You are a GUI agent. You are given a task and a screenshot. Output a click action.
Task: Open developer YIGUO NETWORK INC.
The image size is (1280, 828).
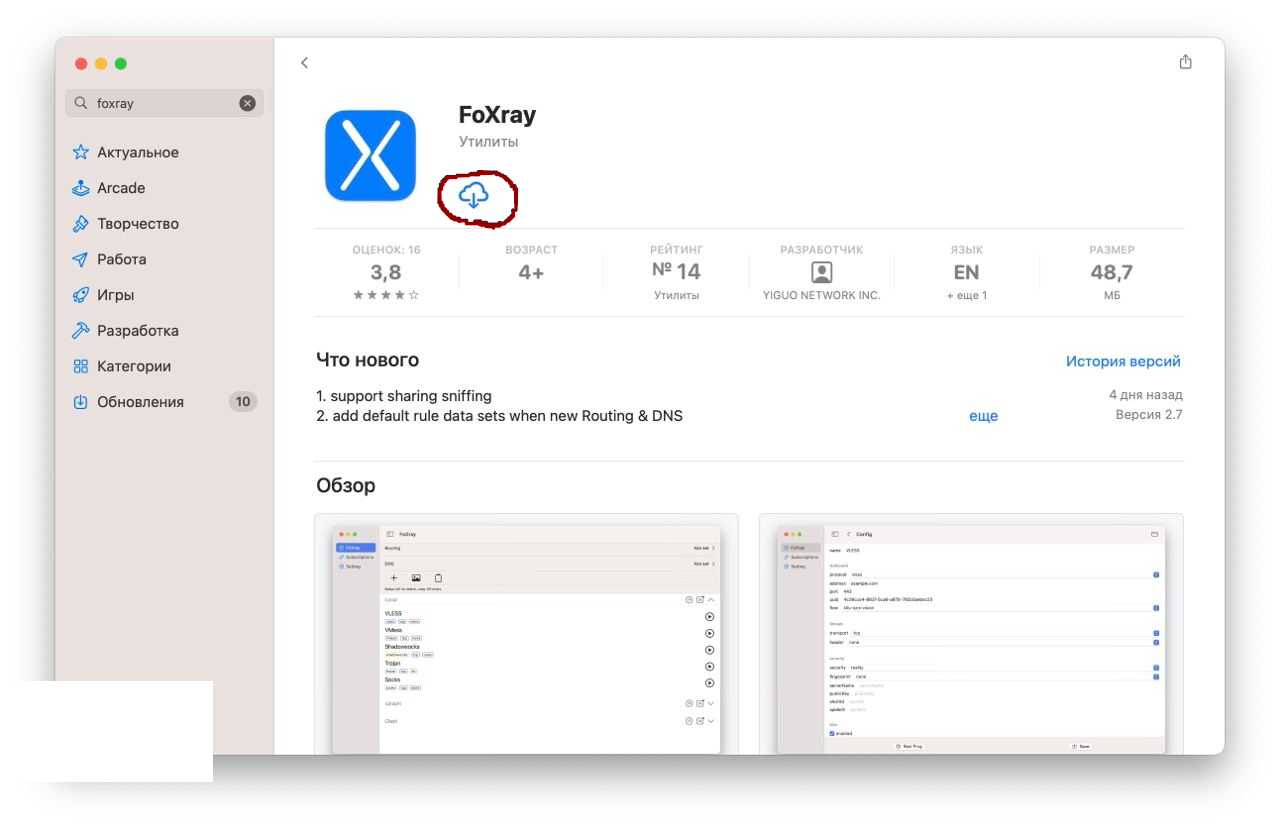822,295
